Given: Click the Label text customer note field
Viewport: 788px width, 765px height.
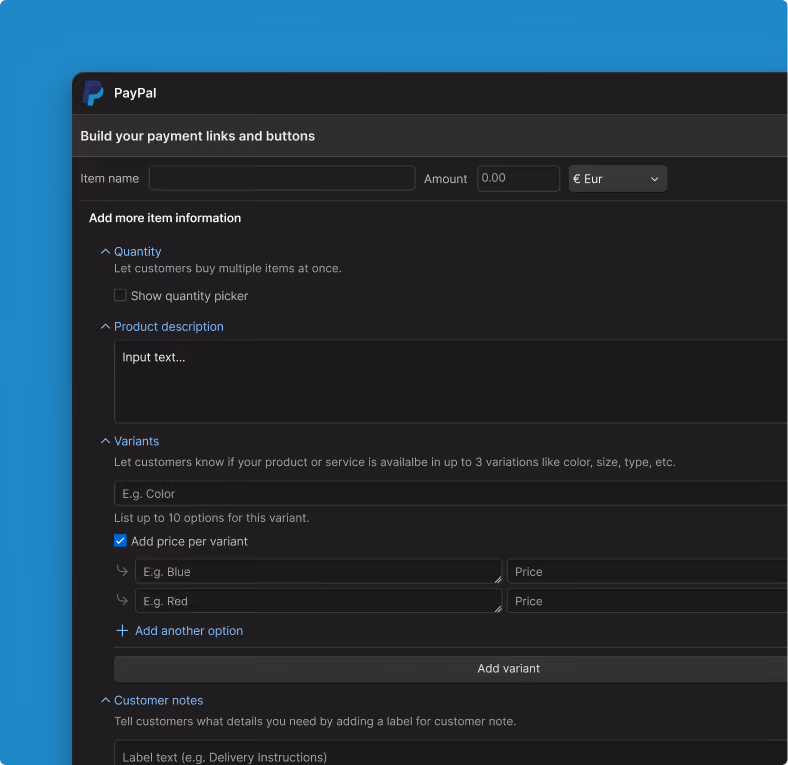Looking at the screenshot, I should (x=451, y=752).
